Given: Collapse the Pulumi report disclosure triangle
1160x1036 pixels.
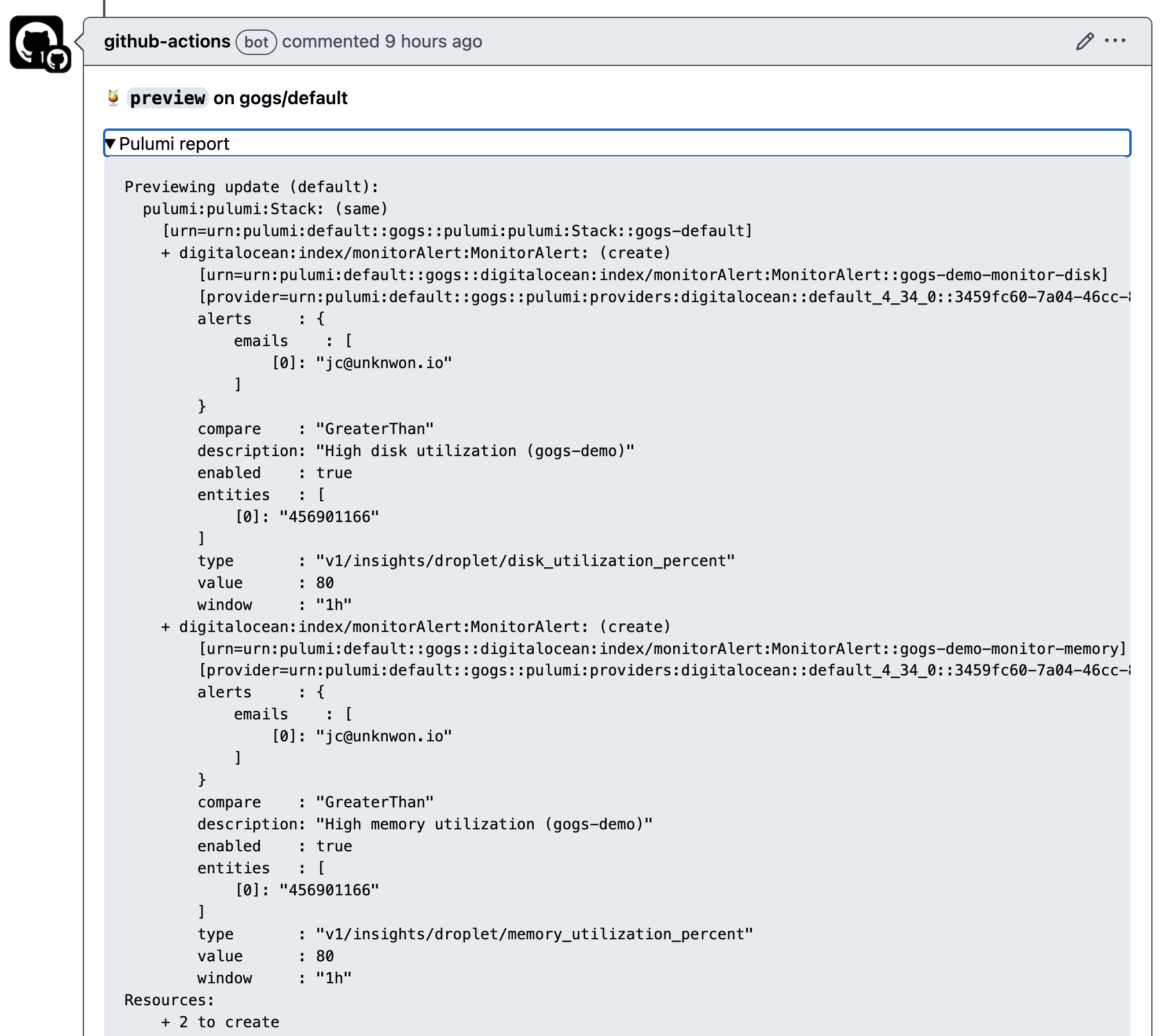Looking at the screenshot, I should click(x=111, y=144).
